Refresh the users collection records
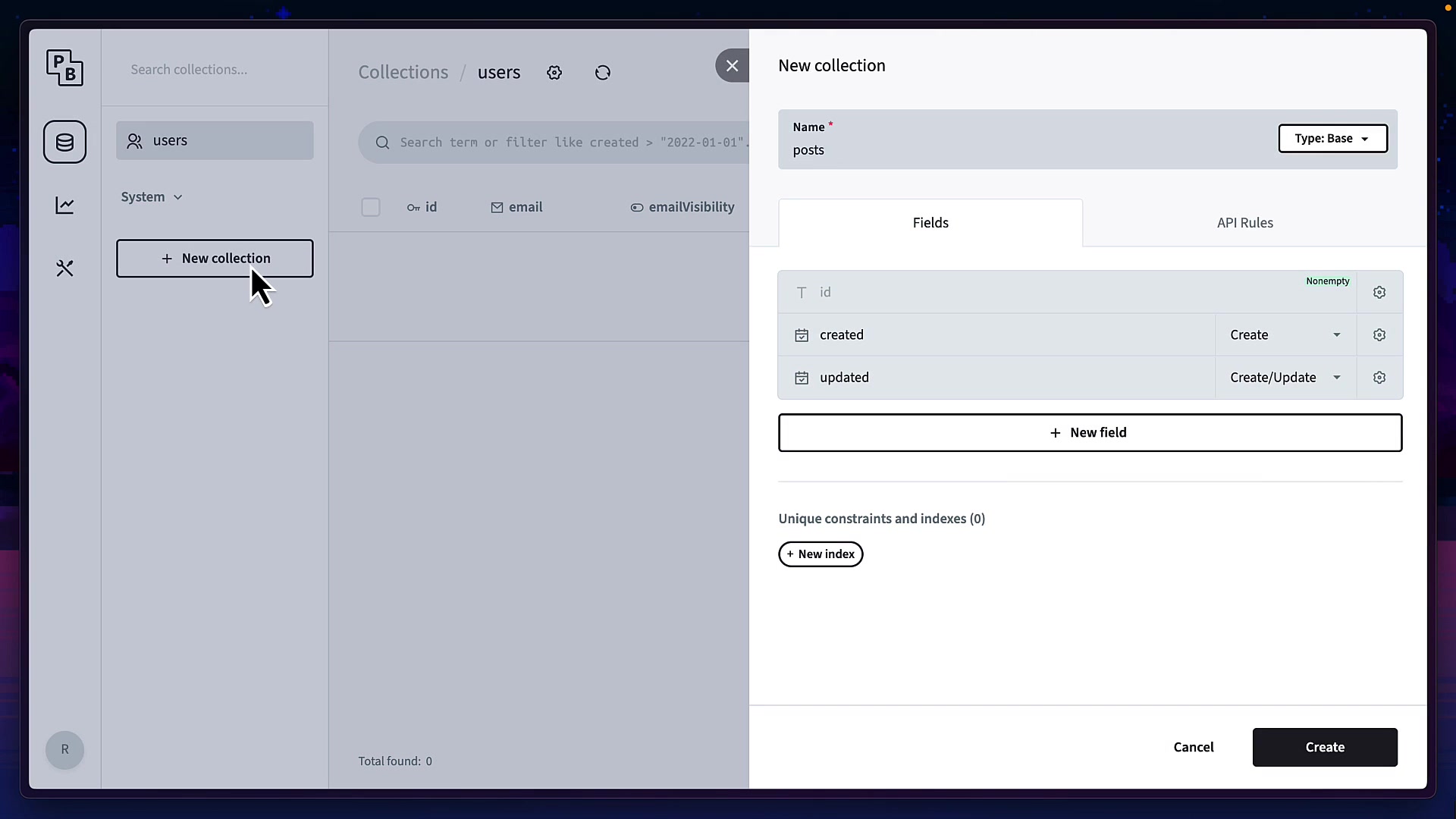Viewport: 1456px width, 819px height. pyautogui.click(x=602, y=72)
